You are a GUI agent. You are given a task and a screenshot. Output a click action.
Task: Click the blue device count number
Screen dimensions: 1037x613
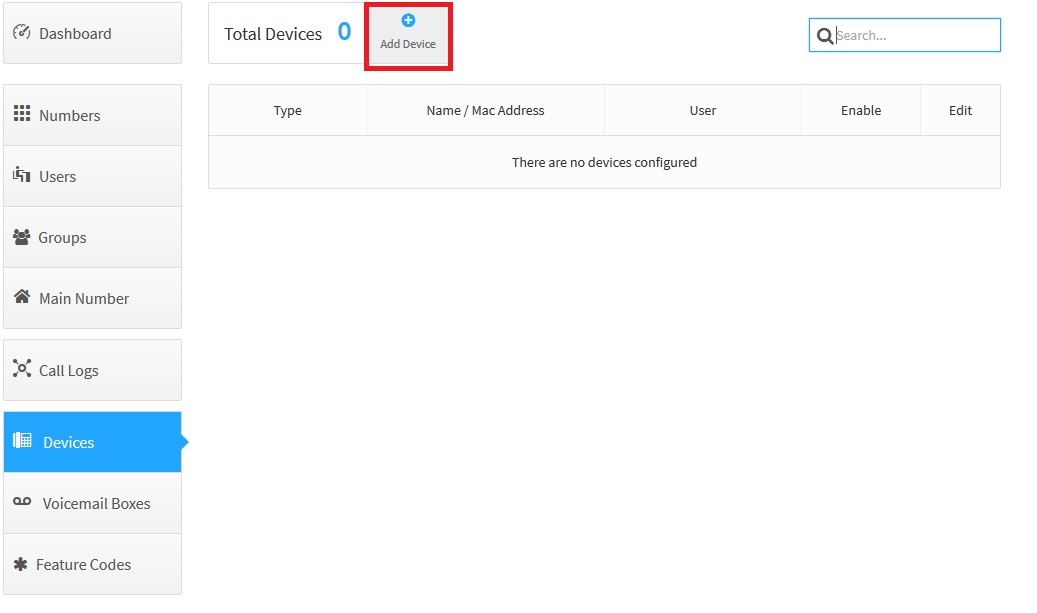pos(344,32)
